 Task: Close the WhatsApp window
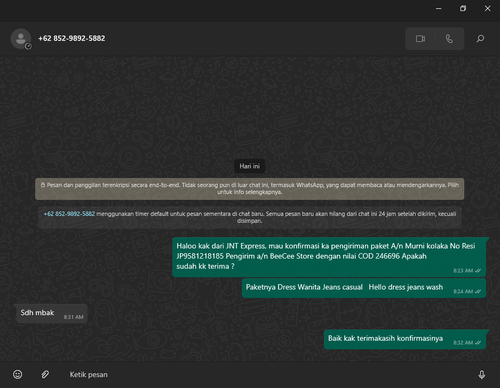pyautogui.click(x=487, y=8)
